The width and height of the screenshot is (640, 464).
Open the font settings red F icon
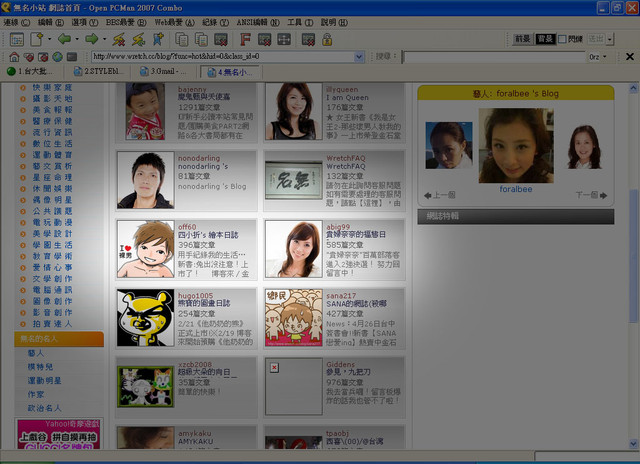(245, 40)
